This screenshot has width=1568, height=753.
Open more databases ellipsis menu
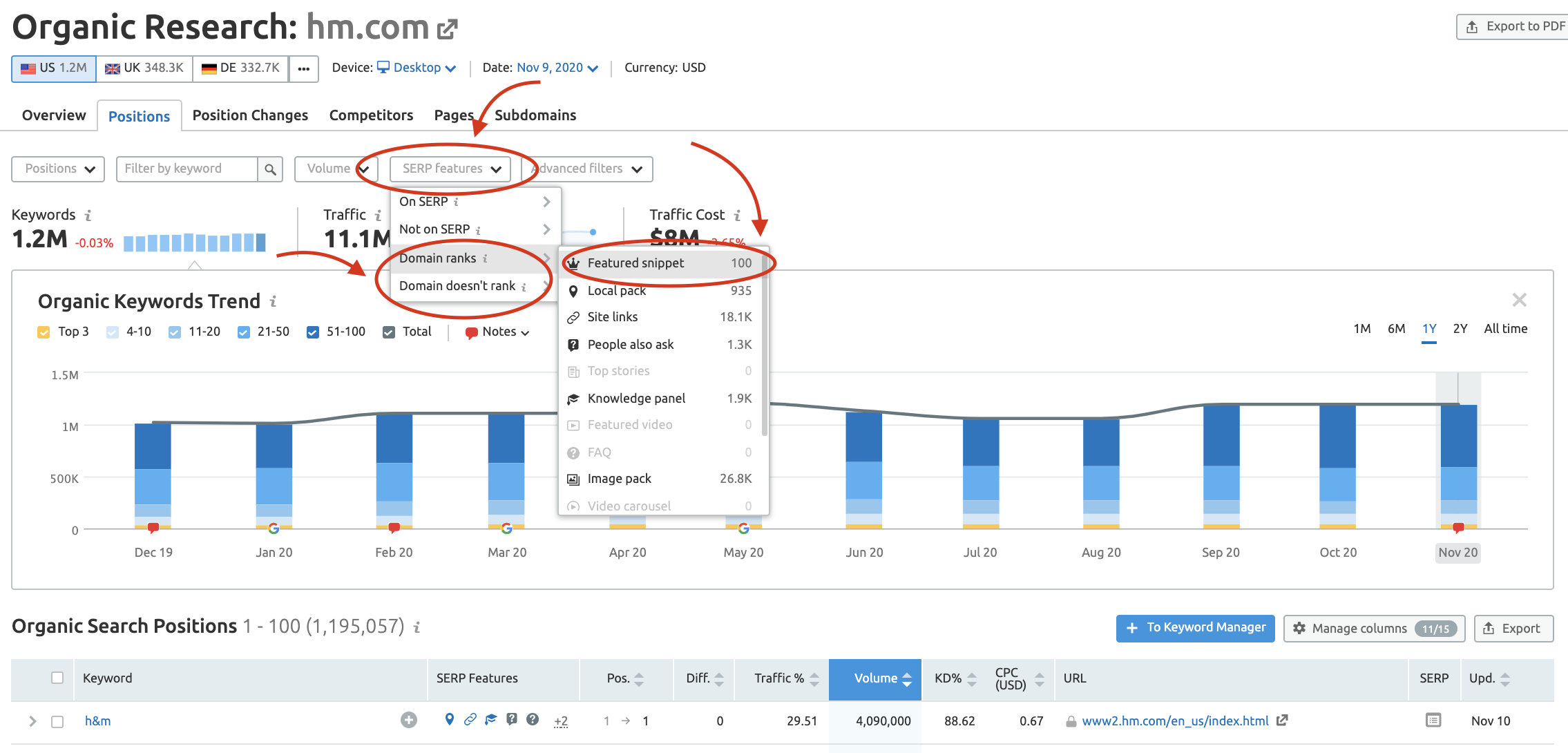tap(303, 68)
